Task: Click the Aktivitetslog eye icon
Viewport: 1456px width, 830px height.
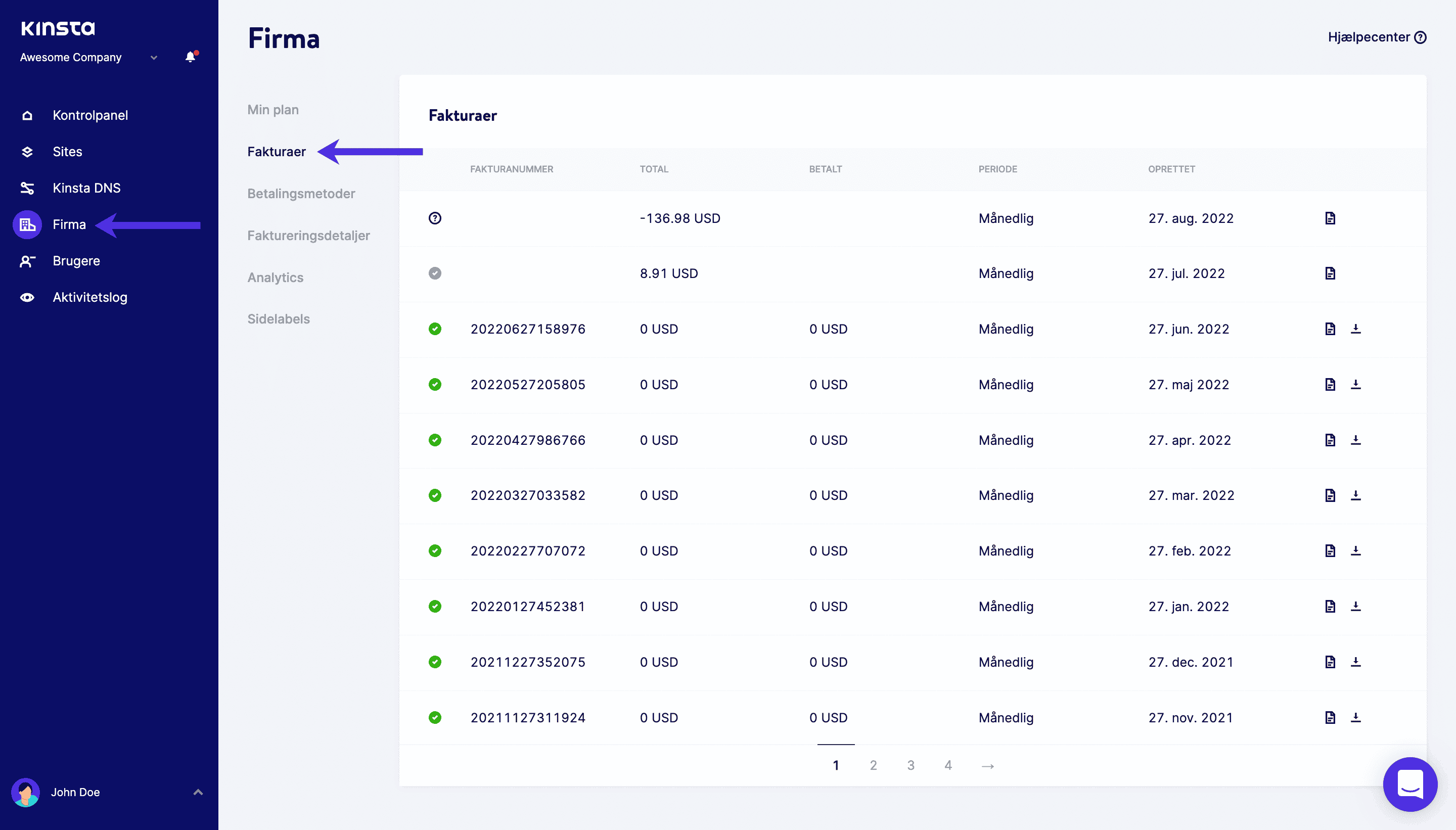Action: pos(27,298)
